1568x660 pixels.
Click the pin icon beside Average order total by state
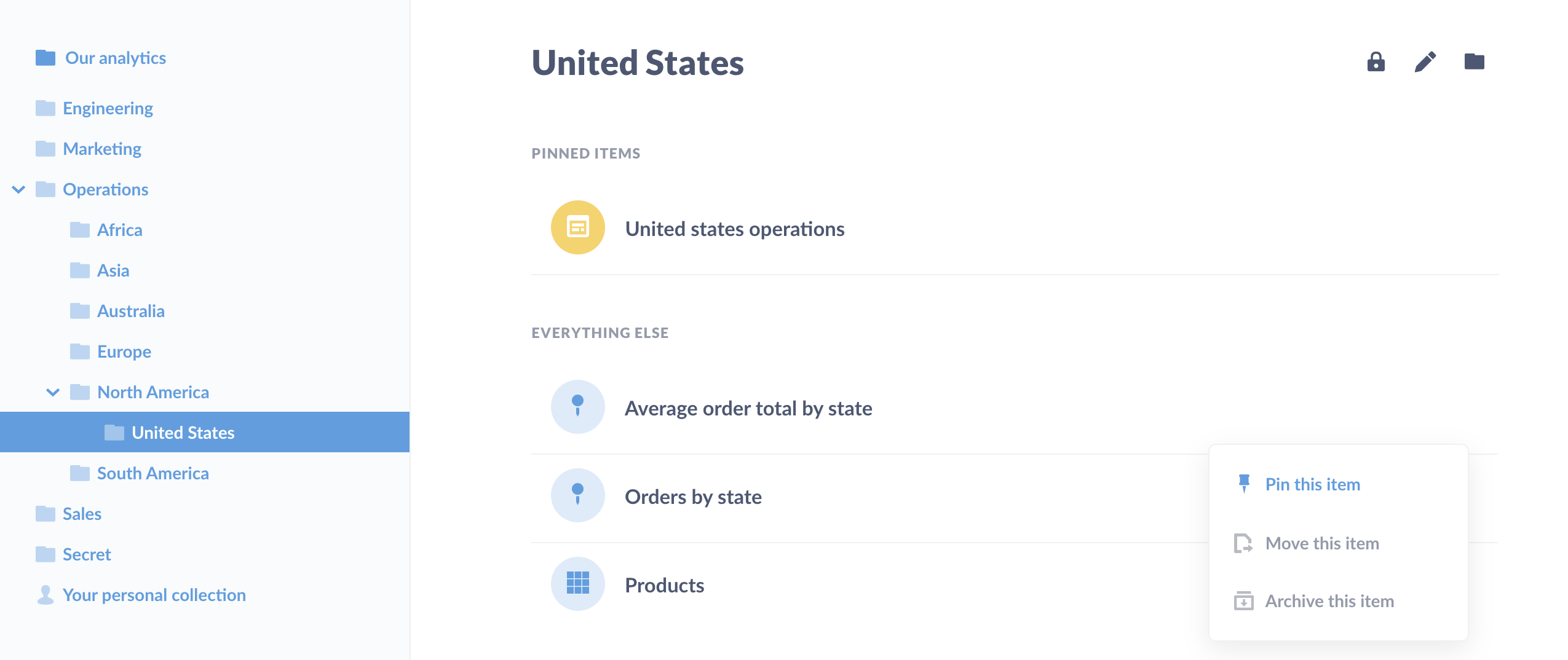click(x=577, y=407)
